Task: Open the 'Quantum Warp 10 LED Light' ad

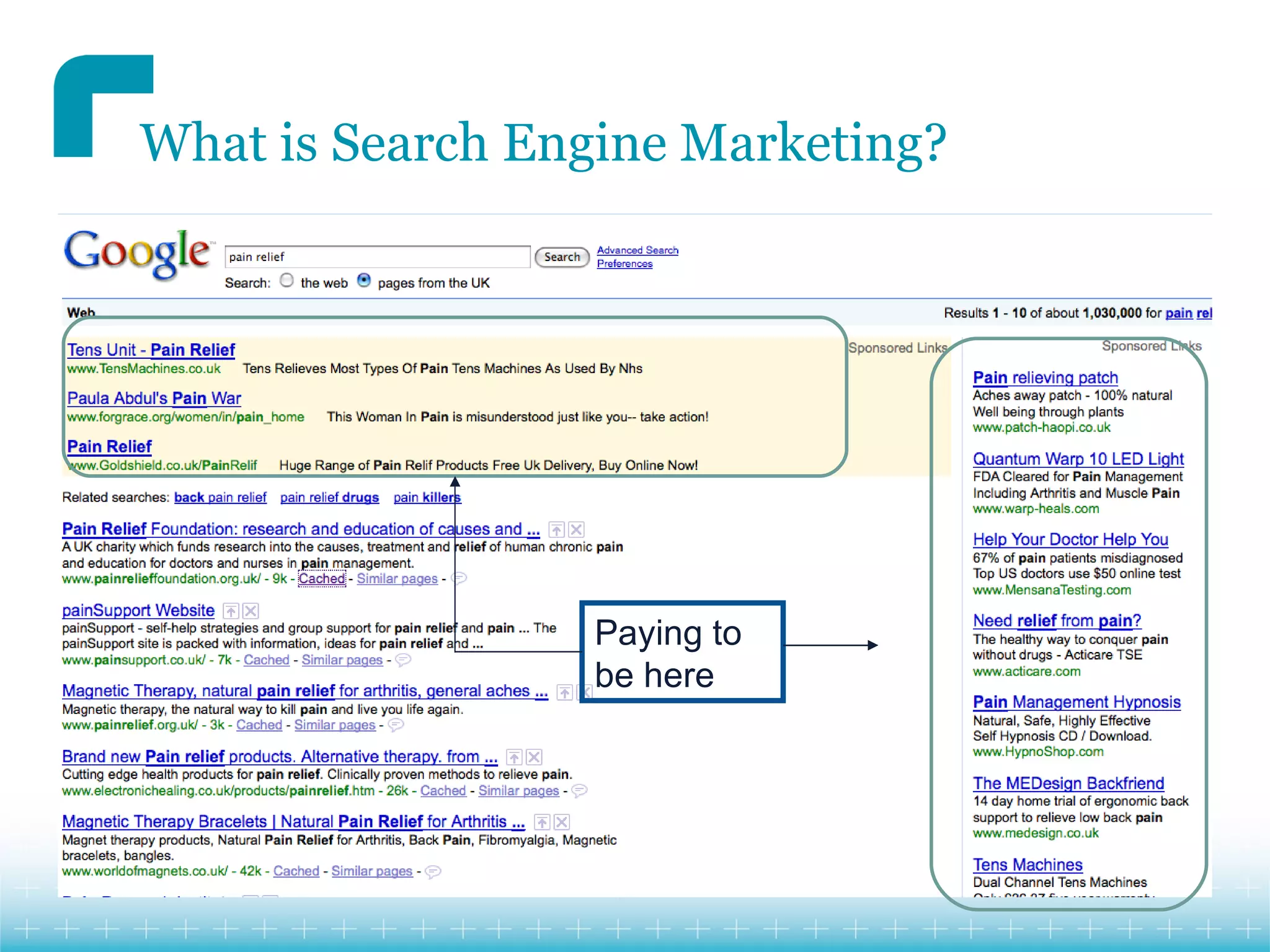Action: click(x=1078, y=459)
